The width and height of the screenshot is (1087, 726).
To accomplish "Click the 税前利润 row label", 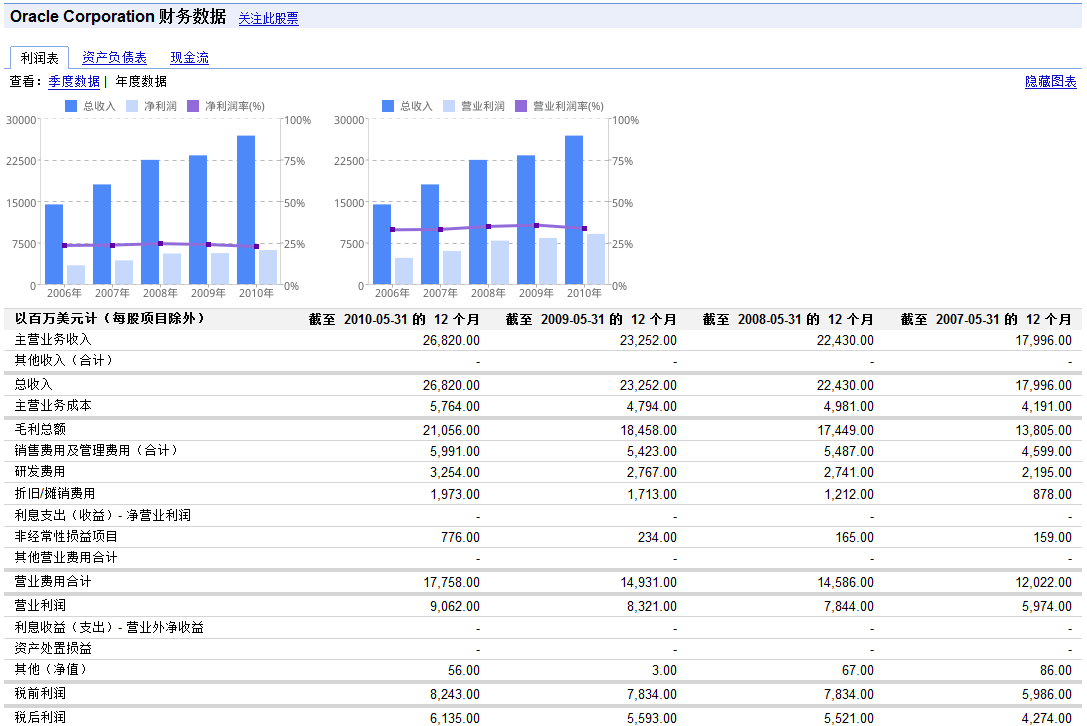I will (x=40, y=693).
